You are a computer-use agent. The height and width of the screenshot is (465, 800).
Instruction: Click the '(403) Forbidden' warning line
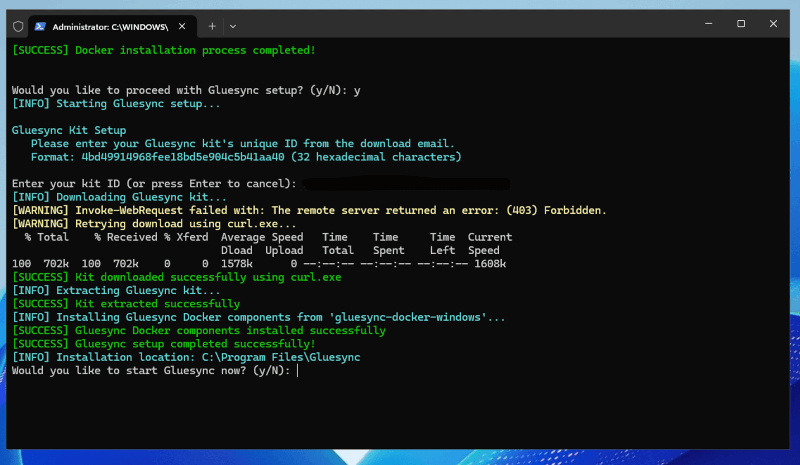pos(309,210)
